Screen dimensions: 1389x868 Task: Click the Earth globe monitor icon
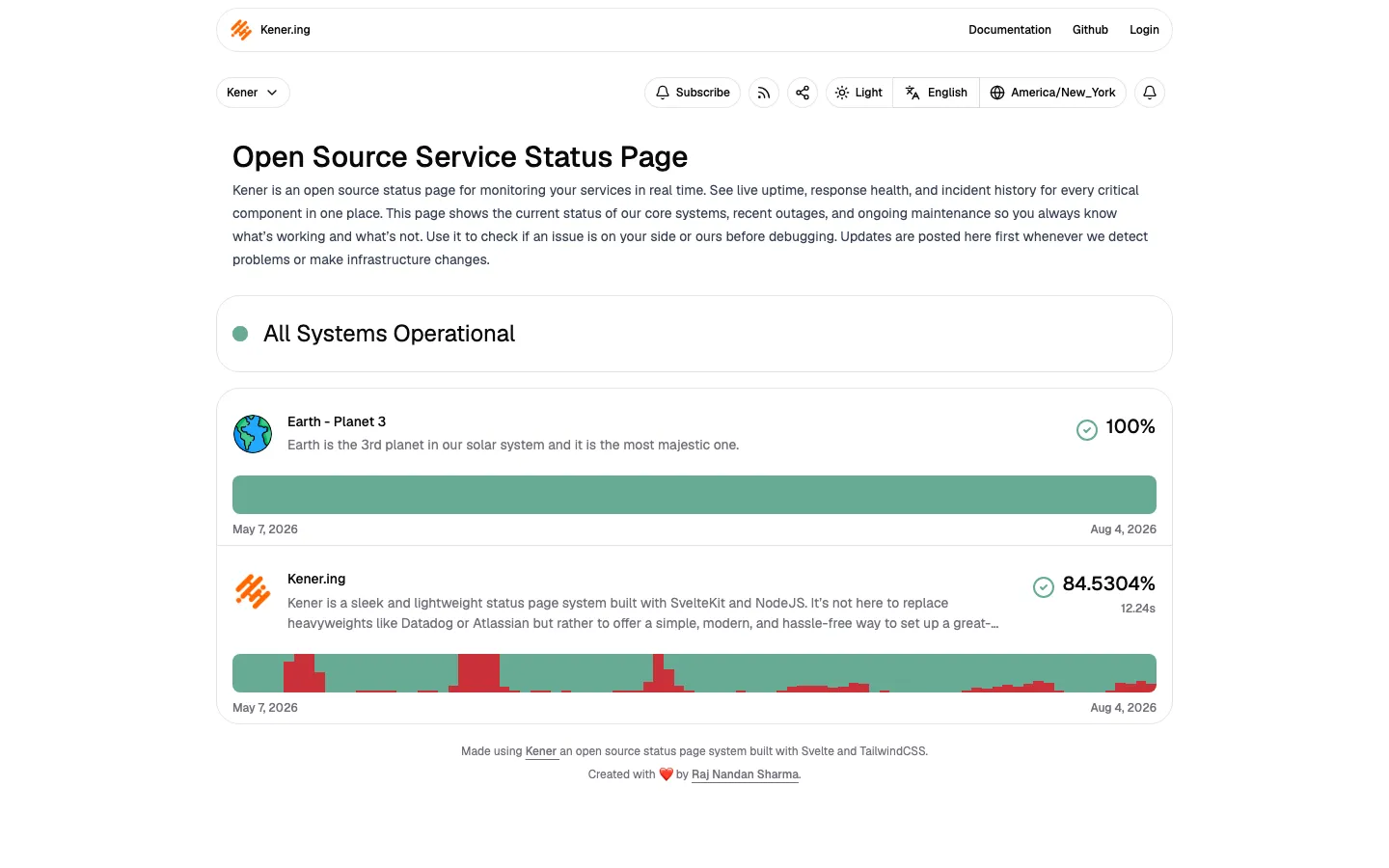253,434
